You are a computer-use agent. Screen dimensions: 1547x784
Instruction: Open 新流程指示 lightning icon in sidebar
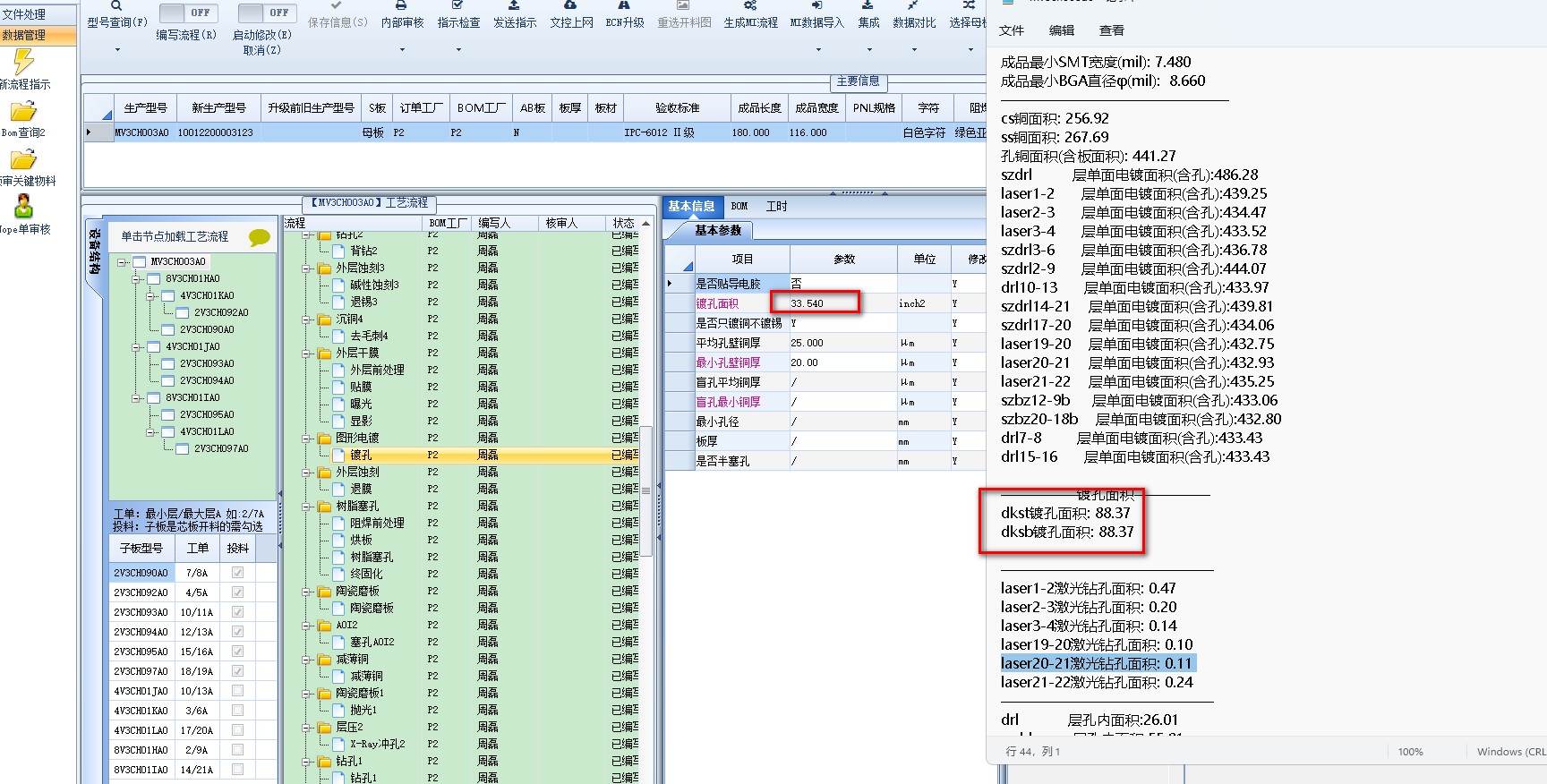23,62
